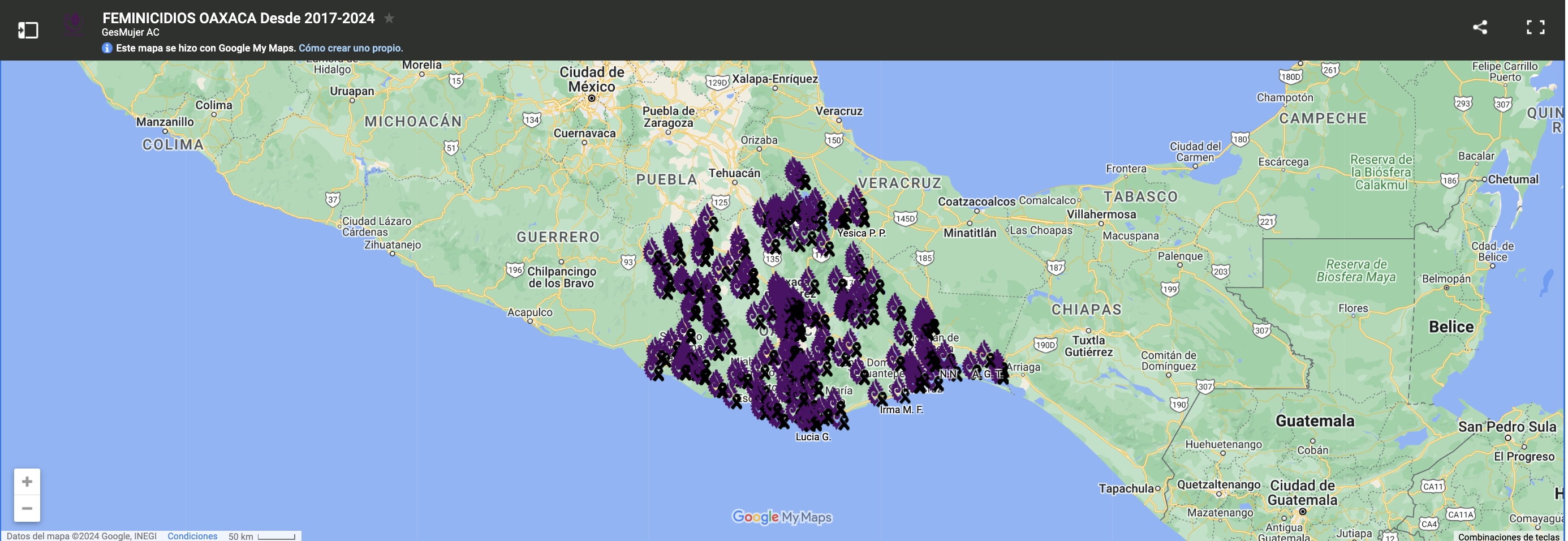Click the 190D highway shield
Screen dimensions: 1568x541
(x=1045, y=345)
